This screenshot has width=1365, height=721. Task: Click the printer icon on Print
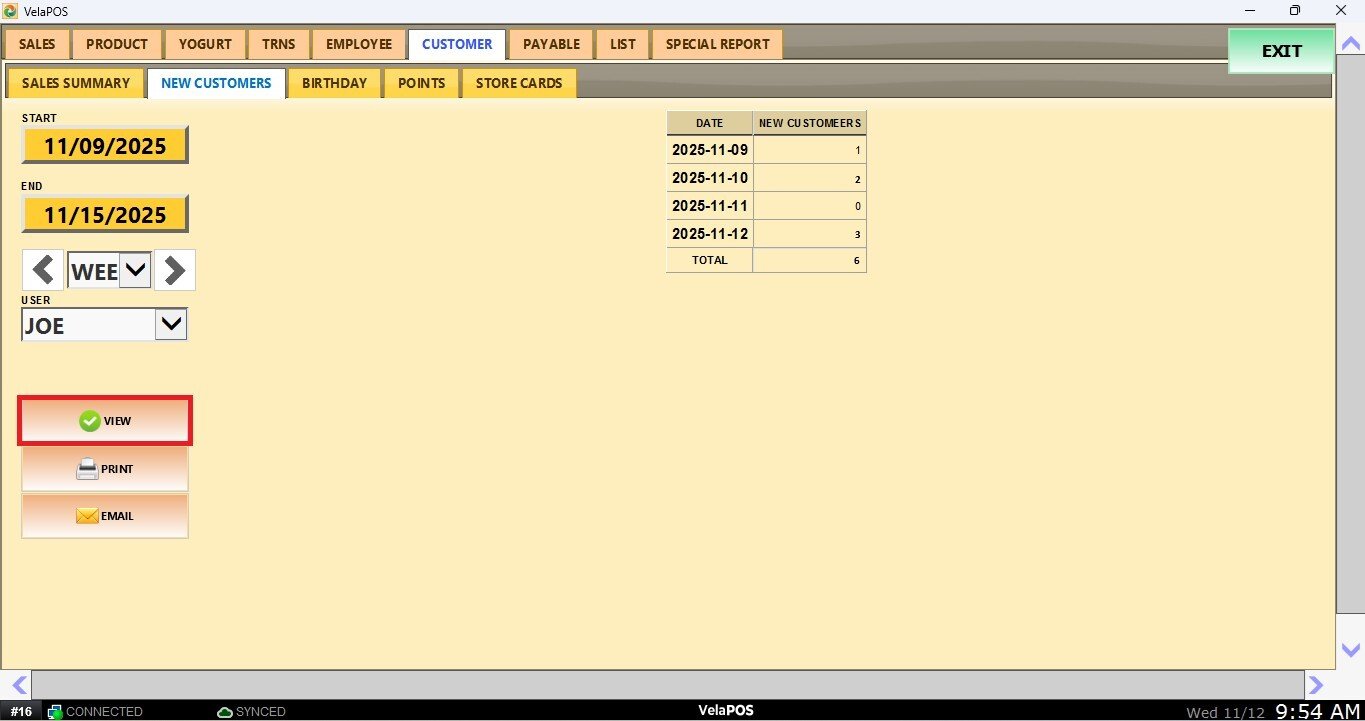pyautogui.click(x=88, y=469)
